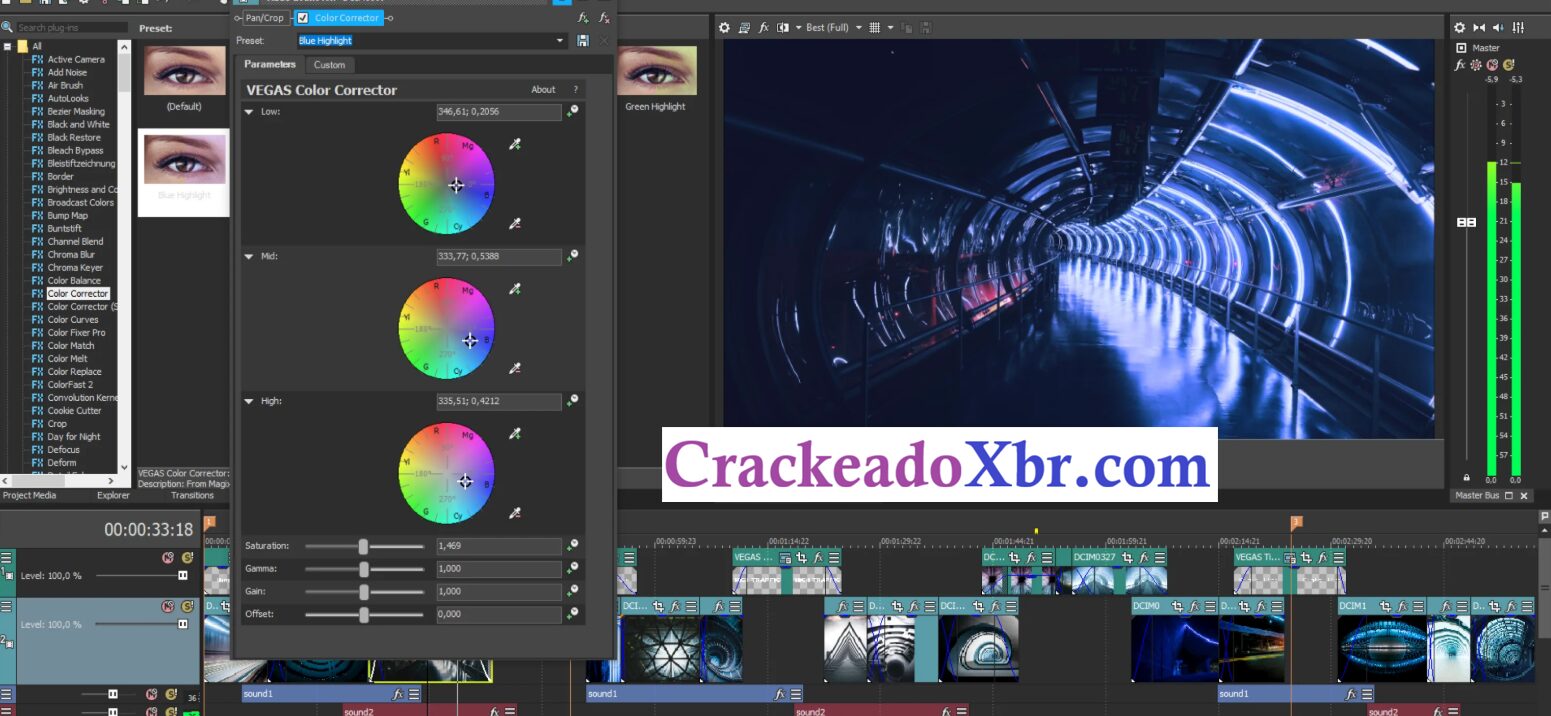Screen dimensions: 1551x716
Task: Select the Master Bus tab
Action: pos(1476,496)
